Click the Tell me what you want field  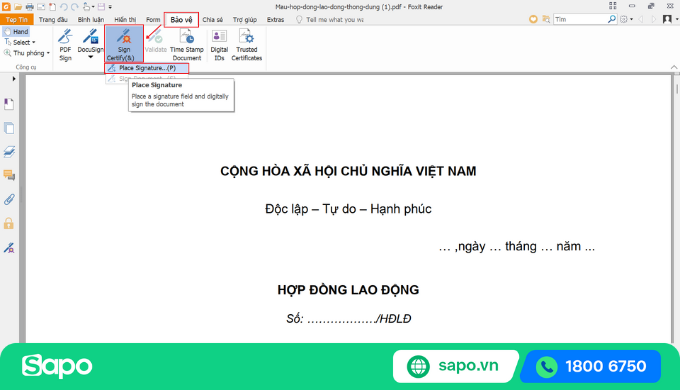click(335, 20)
